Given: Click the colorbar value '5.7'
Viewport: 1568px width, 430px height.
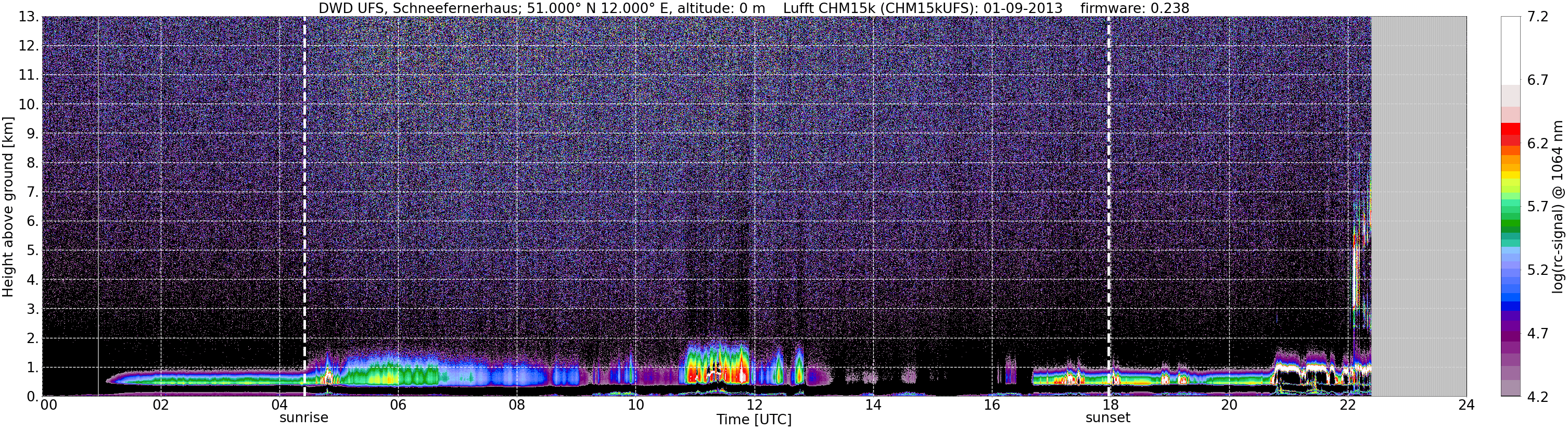Looking at the screenshot, I should [x=1538, y=207].
